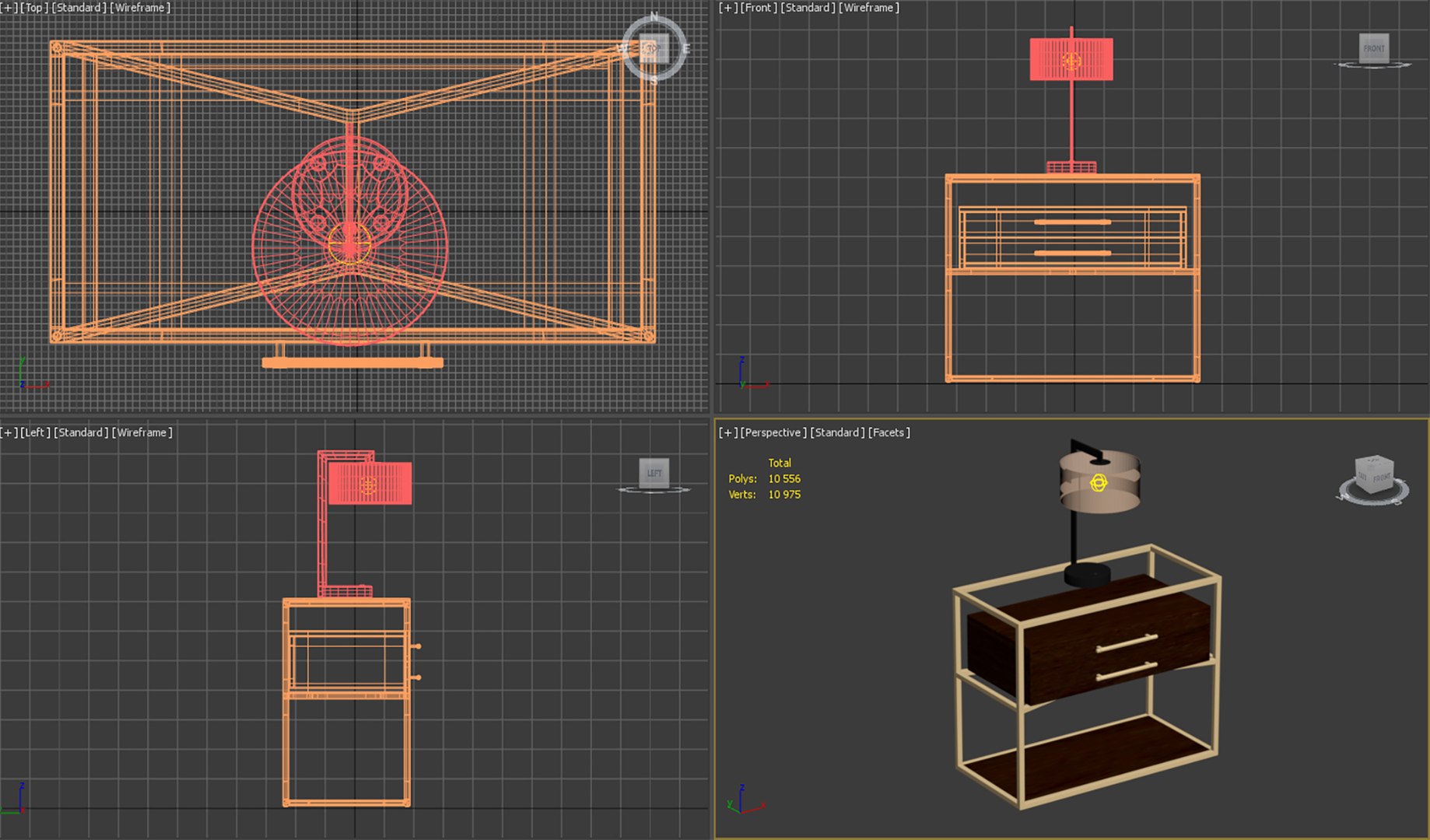Click the FRONT ViewCube in Front viewport
The width and height of the screenshot is (1430, 840).
click(1374, 48)
